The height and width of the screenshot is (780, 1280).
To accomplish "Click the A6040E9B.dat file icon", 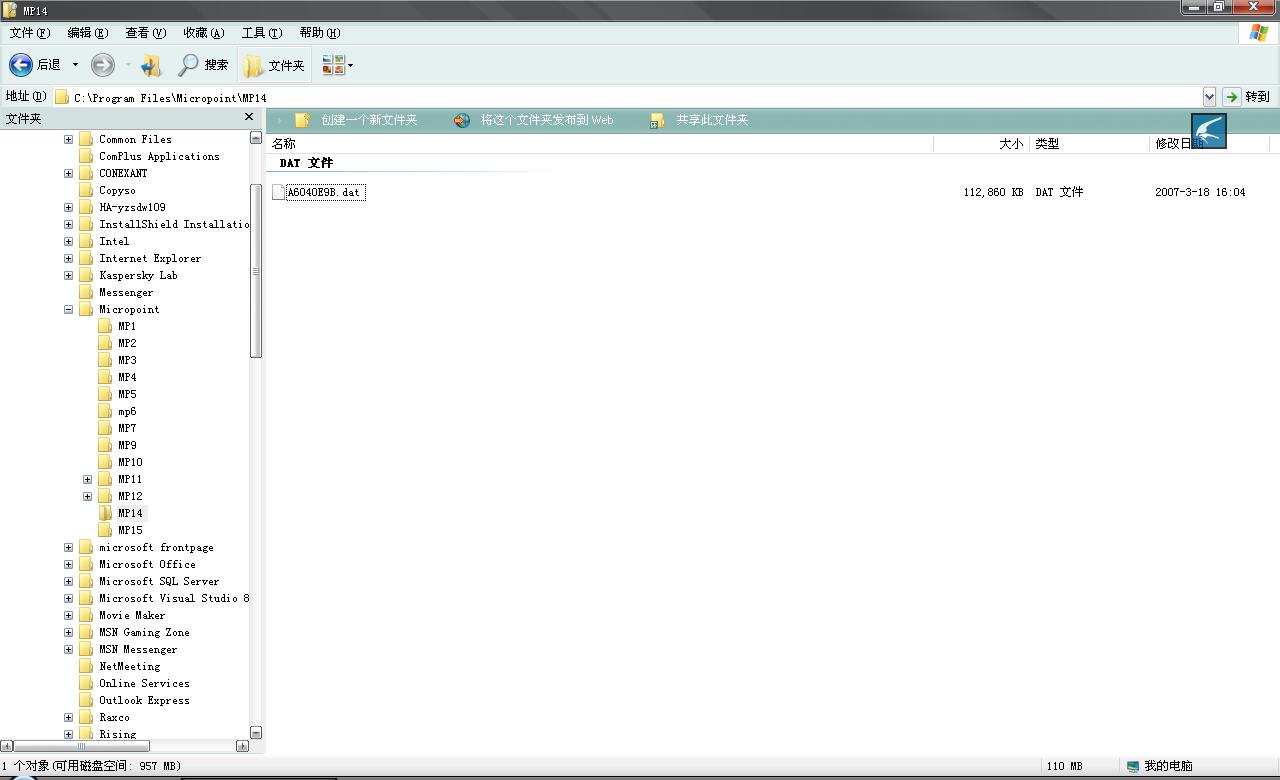I will click(278, 192).
